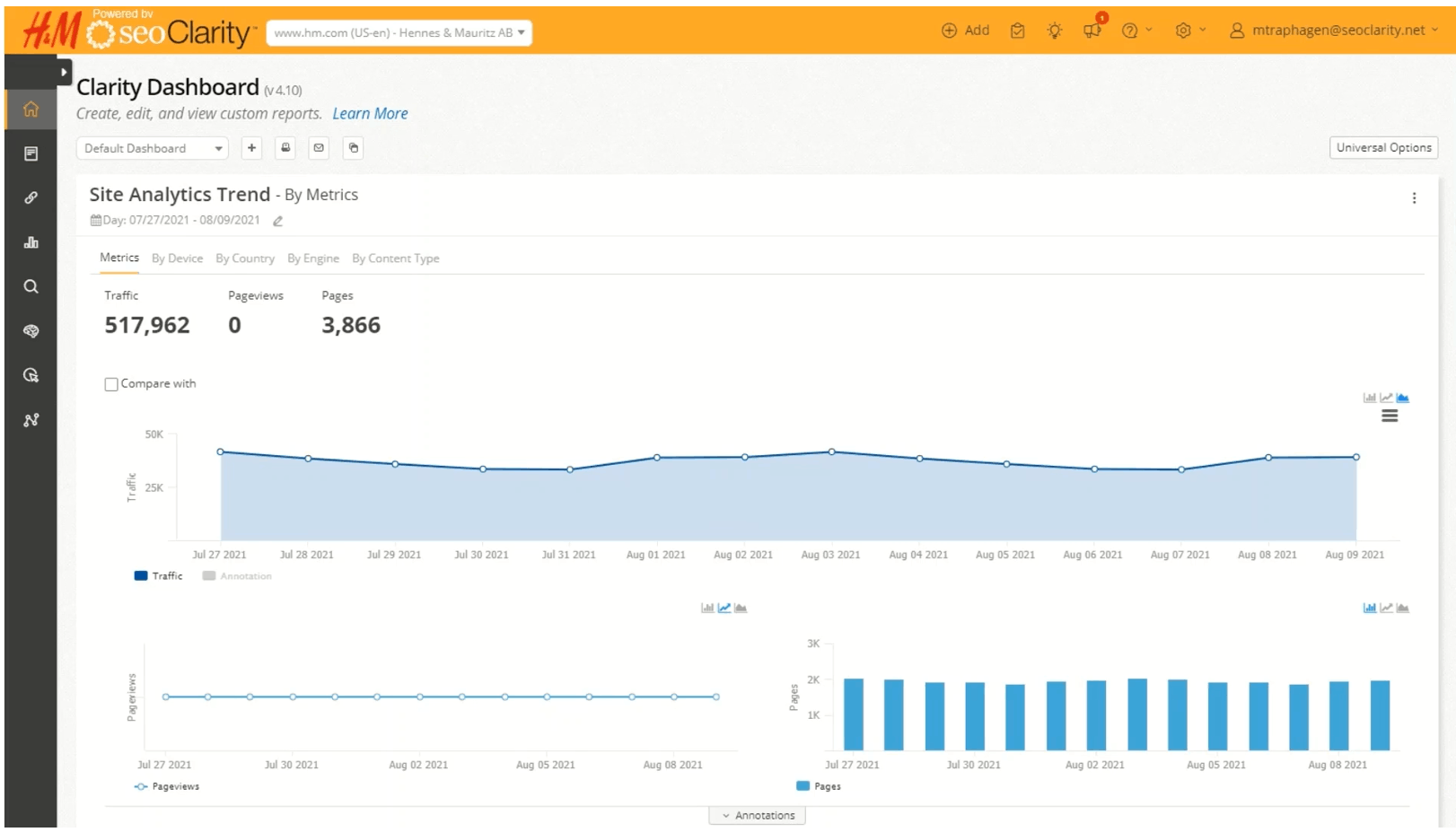This screenshot has height=832, width=1456.
Task: Switch to the By Device tab
Action: pos(177,258)
